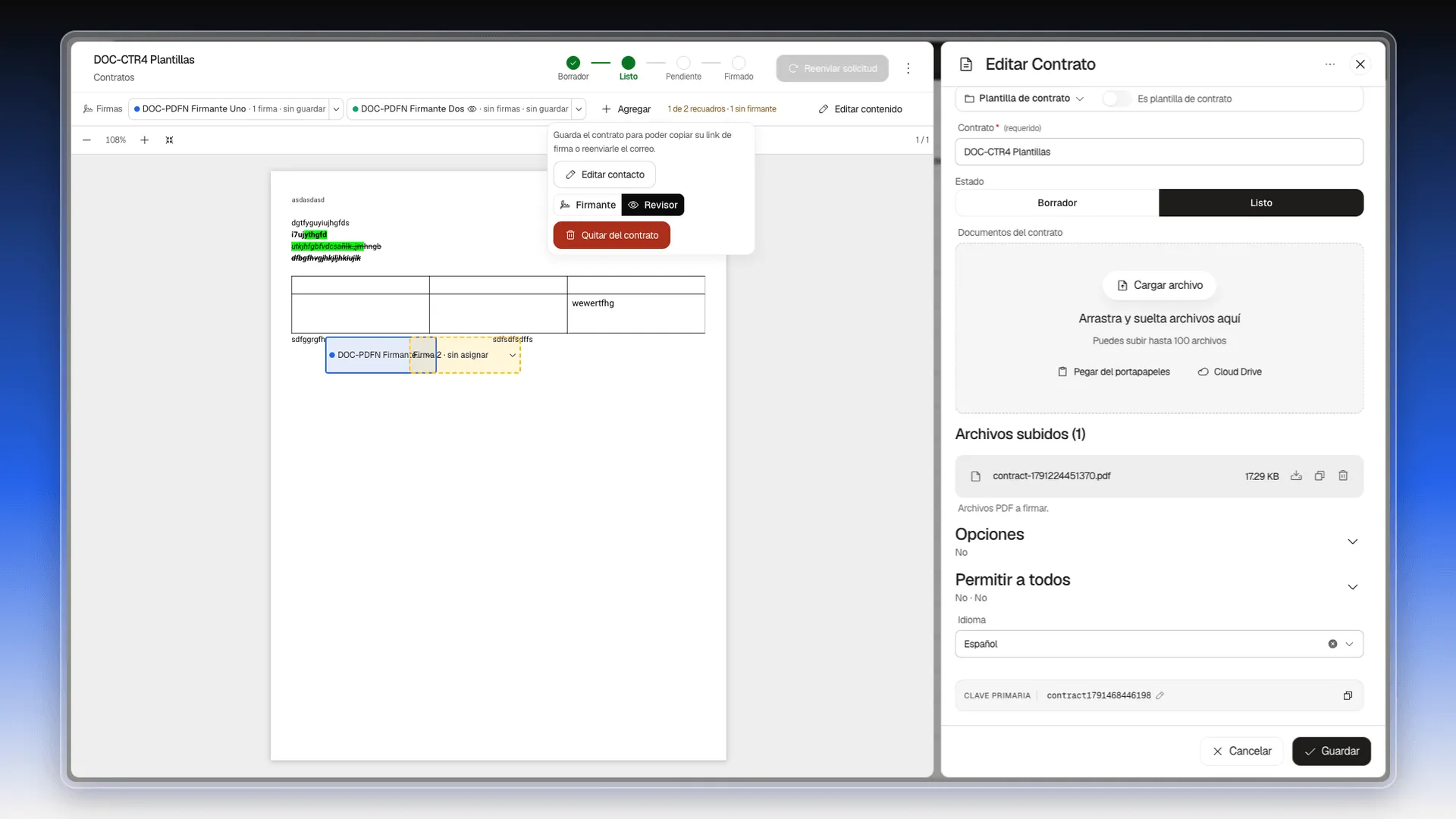Screen dimensions: 1456x819
Task: Click the copy icon for contract-1791224451370.pdf
Action: coord(1319,476)
